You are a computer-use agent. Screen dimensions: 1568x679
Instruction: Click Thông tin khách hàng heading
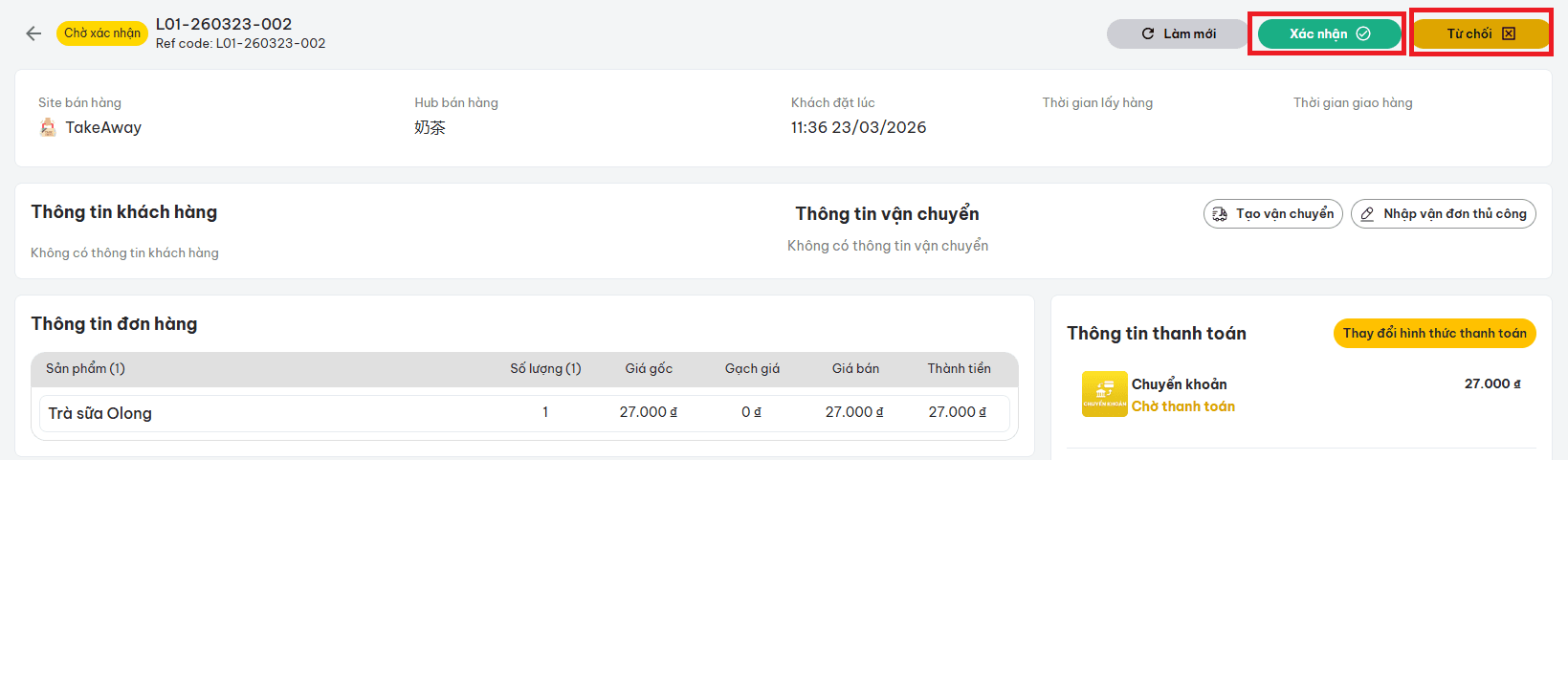click(124, 212)
